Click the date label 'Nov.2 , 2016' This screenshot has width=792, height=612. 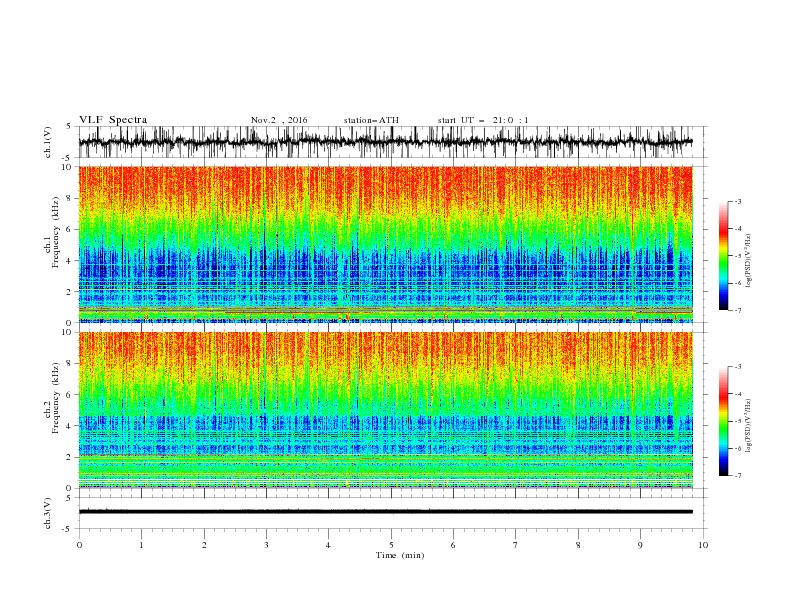point(279,120)
